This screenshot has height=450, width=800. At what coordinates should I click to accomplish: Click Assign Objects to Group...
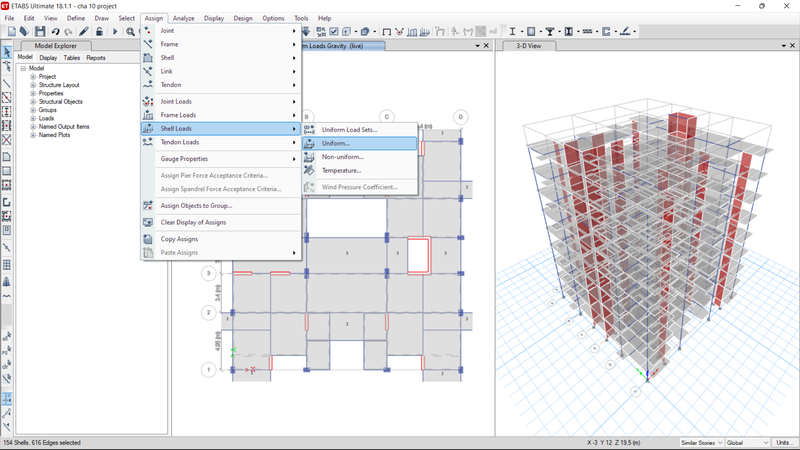click(221, 206)
